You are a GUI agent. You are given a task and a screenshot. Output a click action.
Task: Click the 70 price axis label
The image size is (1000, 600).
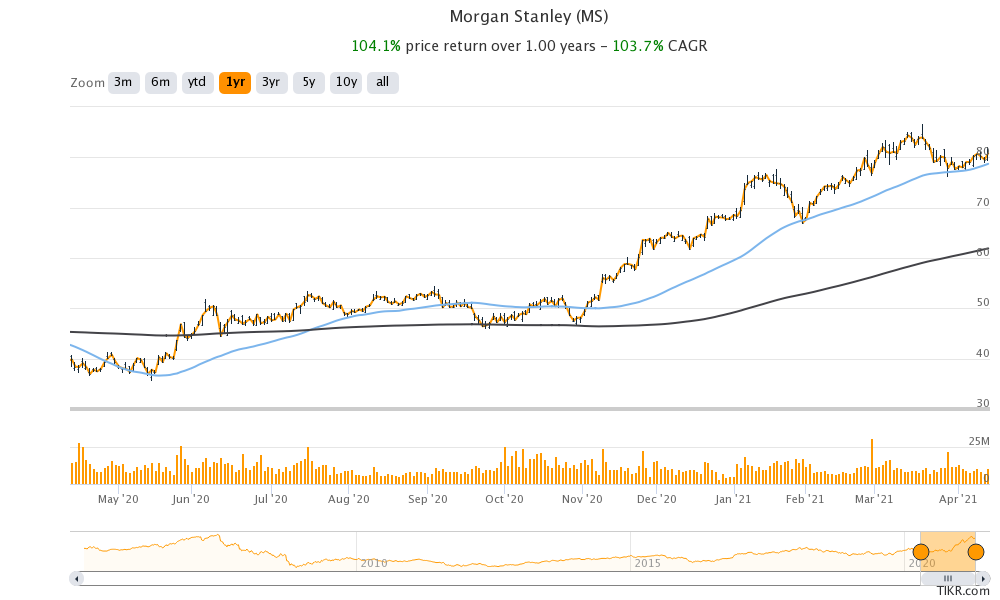pyautogui.click(x=983, y=203)
